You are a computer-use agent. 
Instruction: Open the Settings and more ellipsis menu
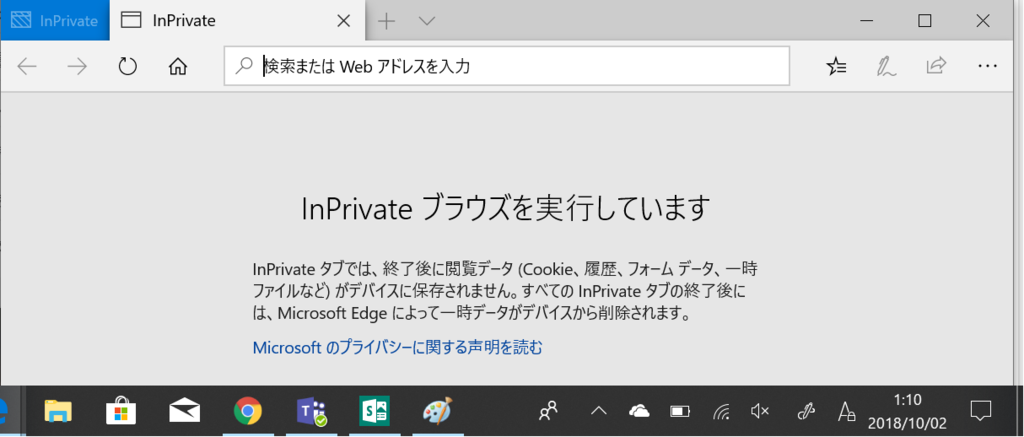987,66
